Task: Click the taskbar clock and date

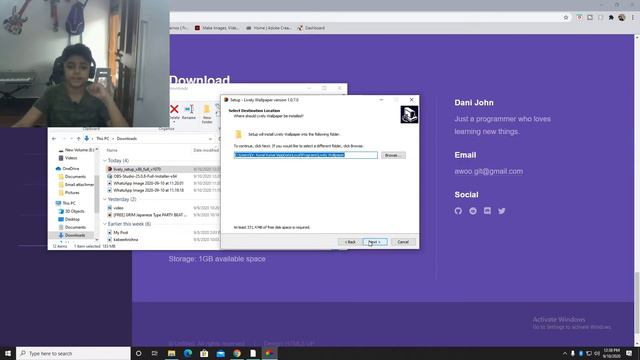Action: click(611, 353)
